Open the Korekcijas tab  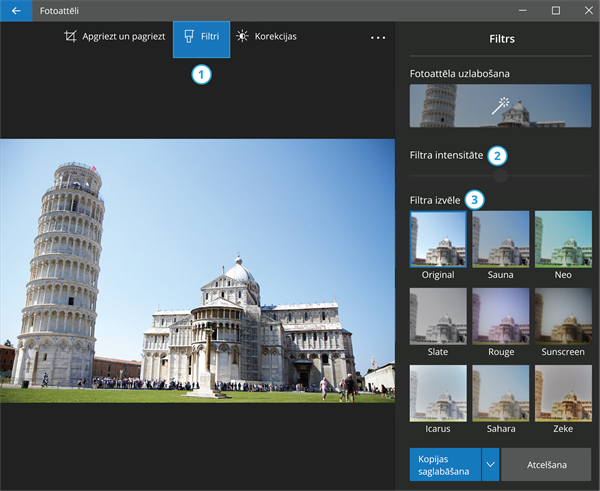pyautogui.click(x=266, y=37)
